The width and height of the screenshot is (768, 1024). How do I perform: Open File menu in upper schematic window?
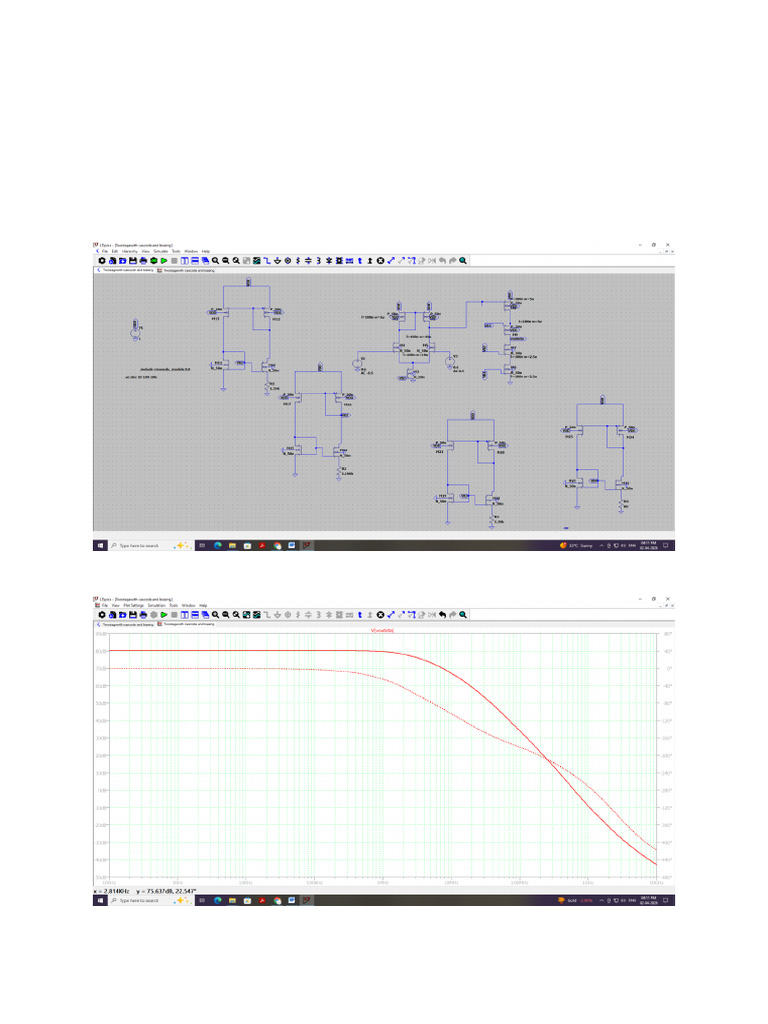click(x=104, y=251)
